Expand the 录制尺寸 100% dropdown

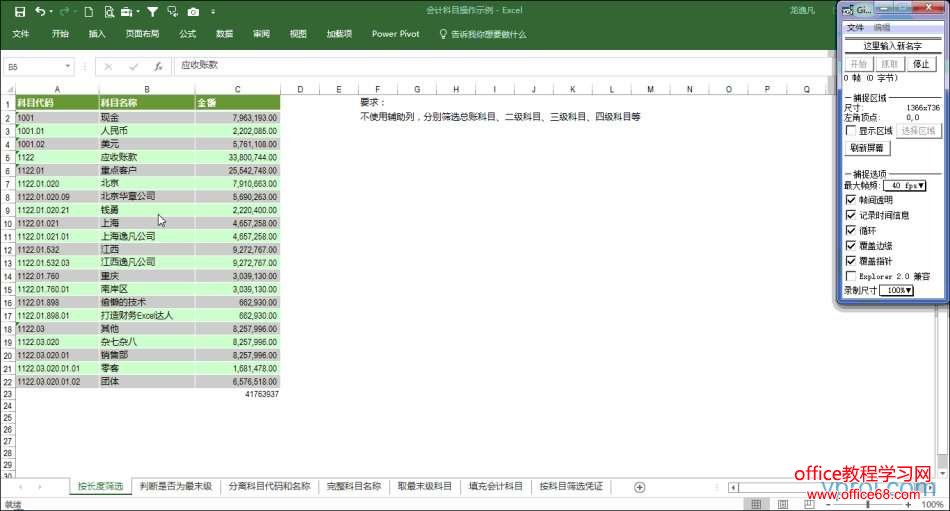tap(896, 290)
